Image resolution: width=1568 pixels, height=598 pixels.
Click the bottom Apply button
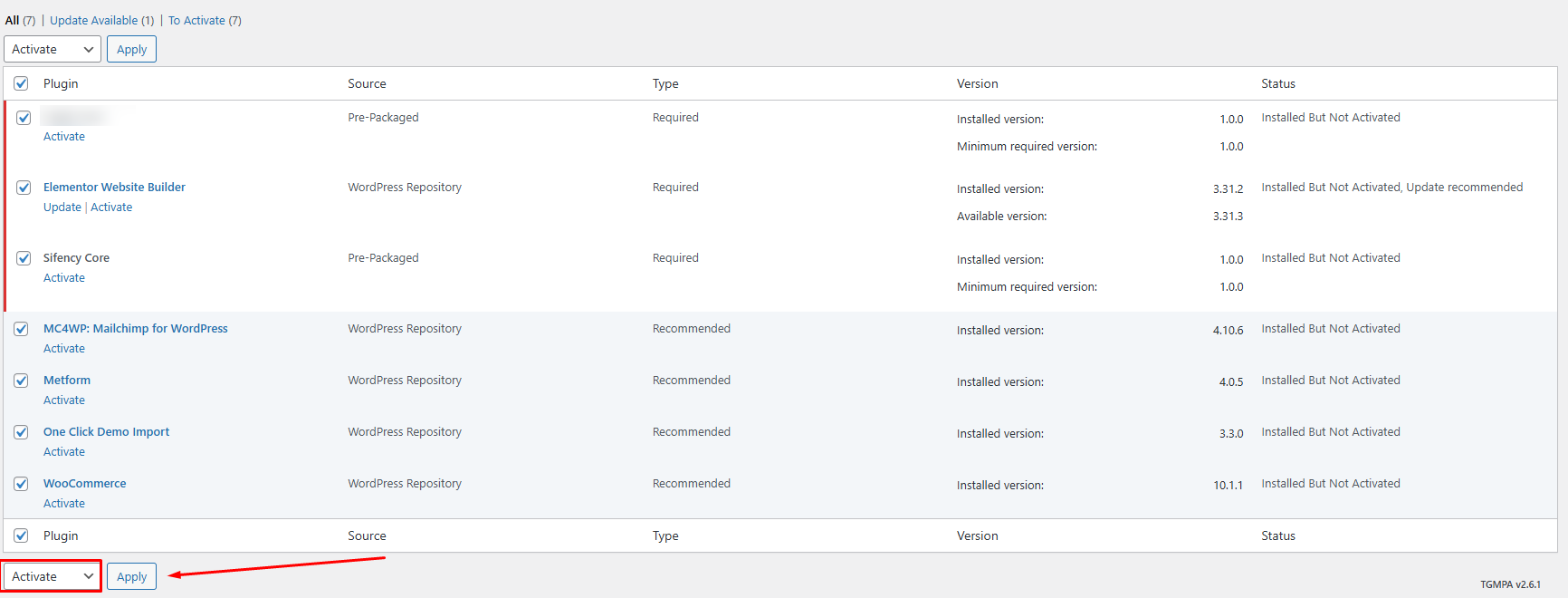tap(131, 576)
